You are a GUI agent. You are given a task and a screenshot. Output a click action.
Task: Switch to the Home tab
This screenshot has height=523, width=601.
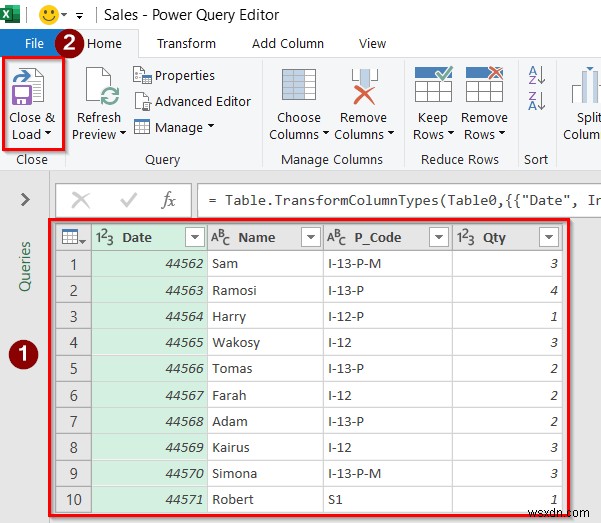pyautogui.click(x=104, y=43)
